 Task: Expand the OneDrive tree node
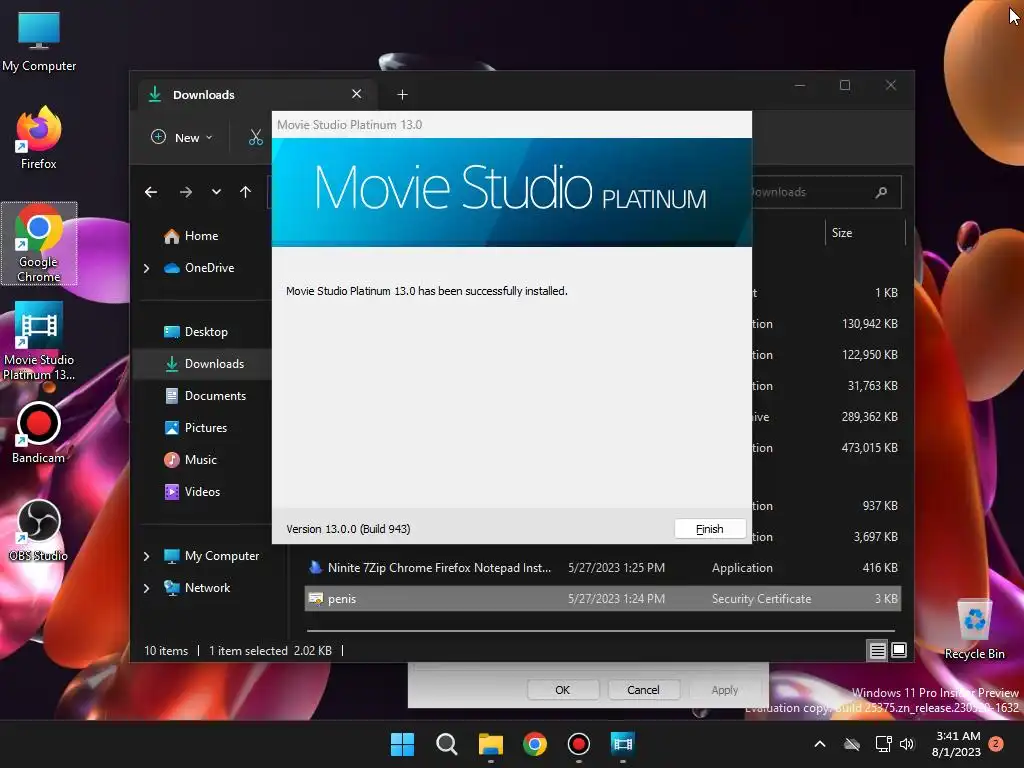click(146, 268)
